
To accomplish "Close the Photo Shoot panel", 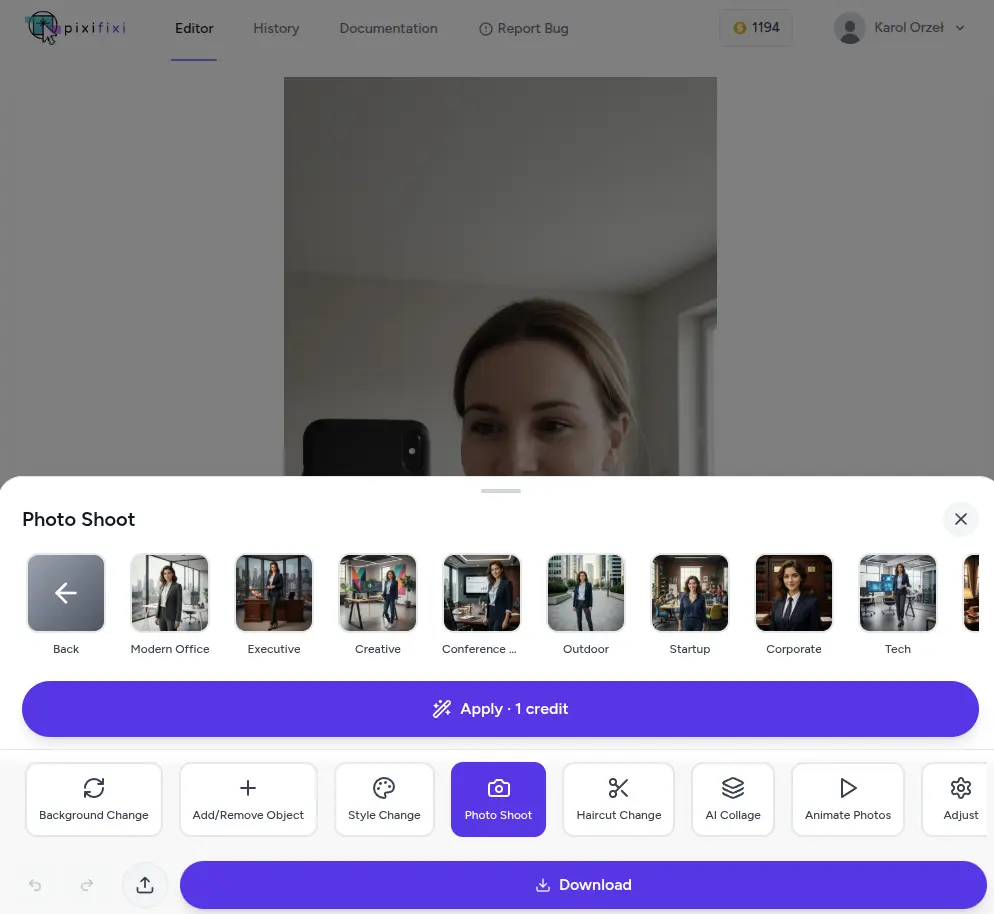I will (x=960, y=519).
